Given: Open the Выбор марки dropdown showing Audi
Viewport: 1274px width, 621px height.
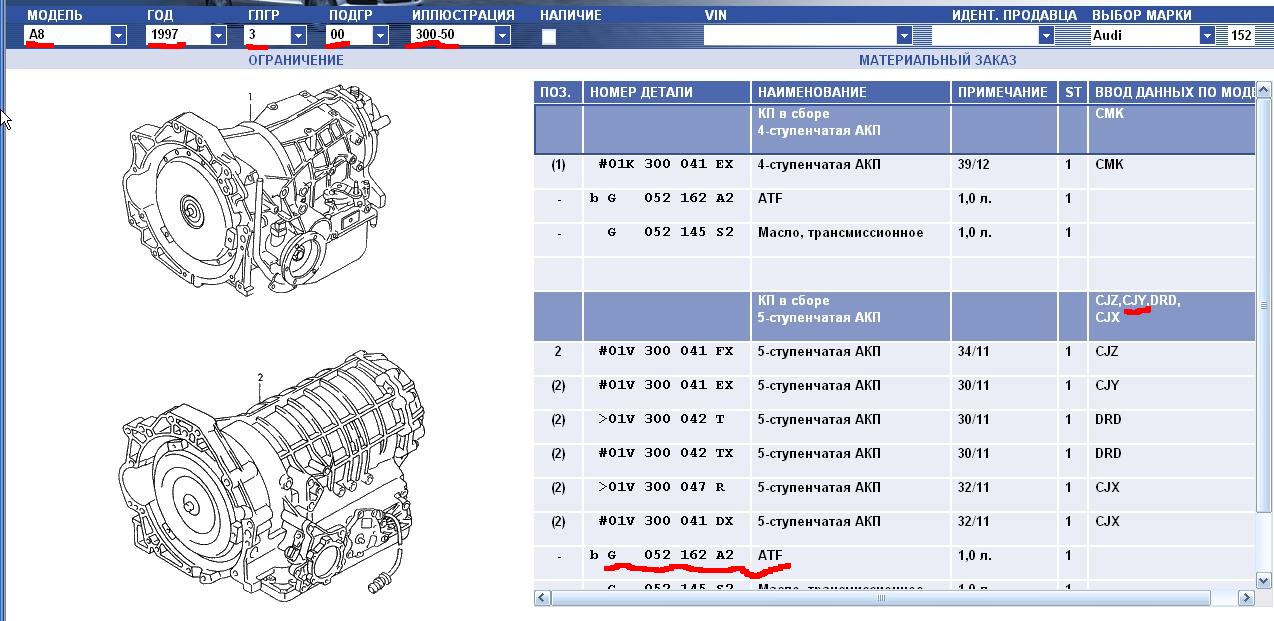Looking at the screenshot, I should [1207, 35].
